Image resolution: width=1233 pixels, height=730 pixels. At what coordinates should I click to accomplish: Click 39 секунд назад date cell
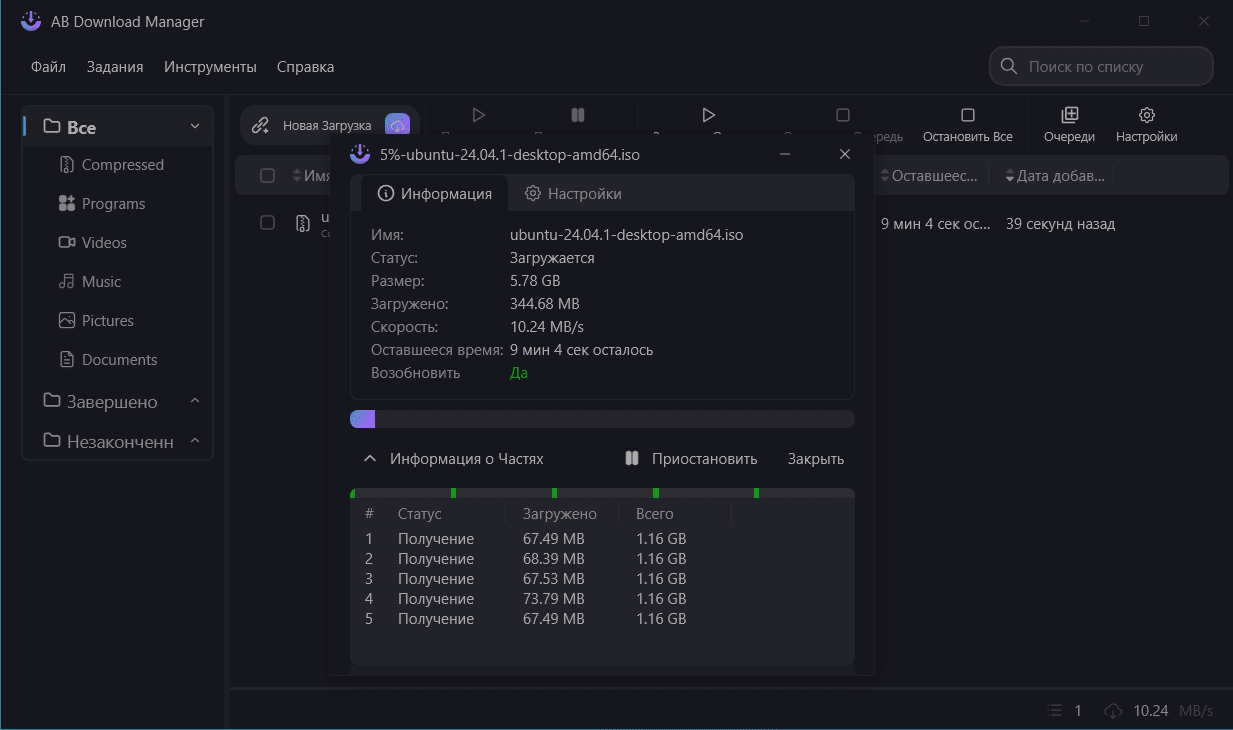1060,224
